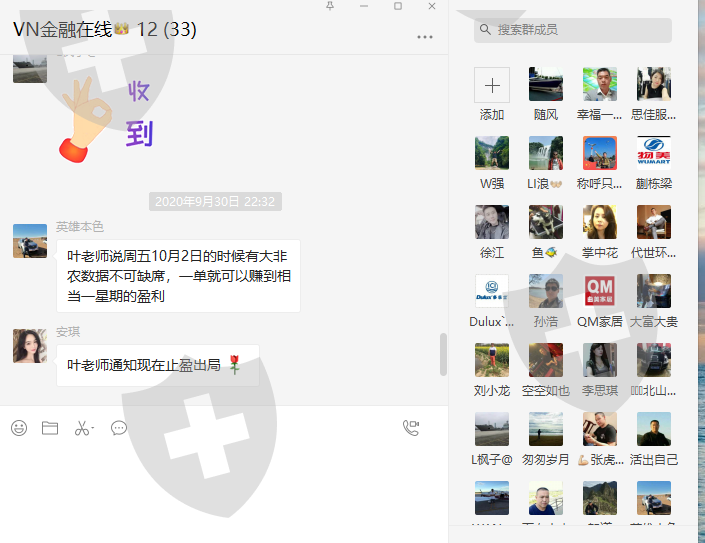The image size is (705, 543).
Task: Open member 幸福一... avatar
Action: [600, 84]
